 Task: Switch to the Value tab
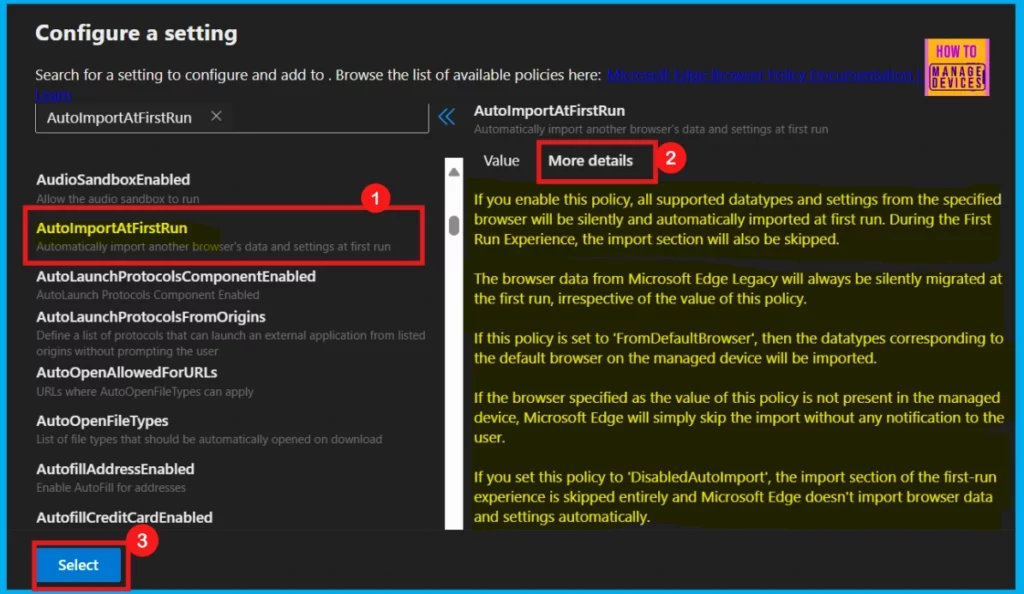tap(501, 161)
